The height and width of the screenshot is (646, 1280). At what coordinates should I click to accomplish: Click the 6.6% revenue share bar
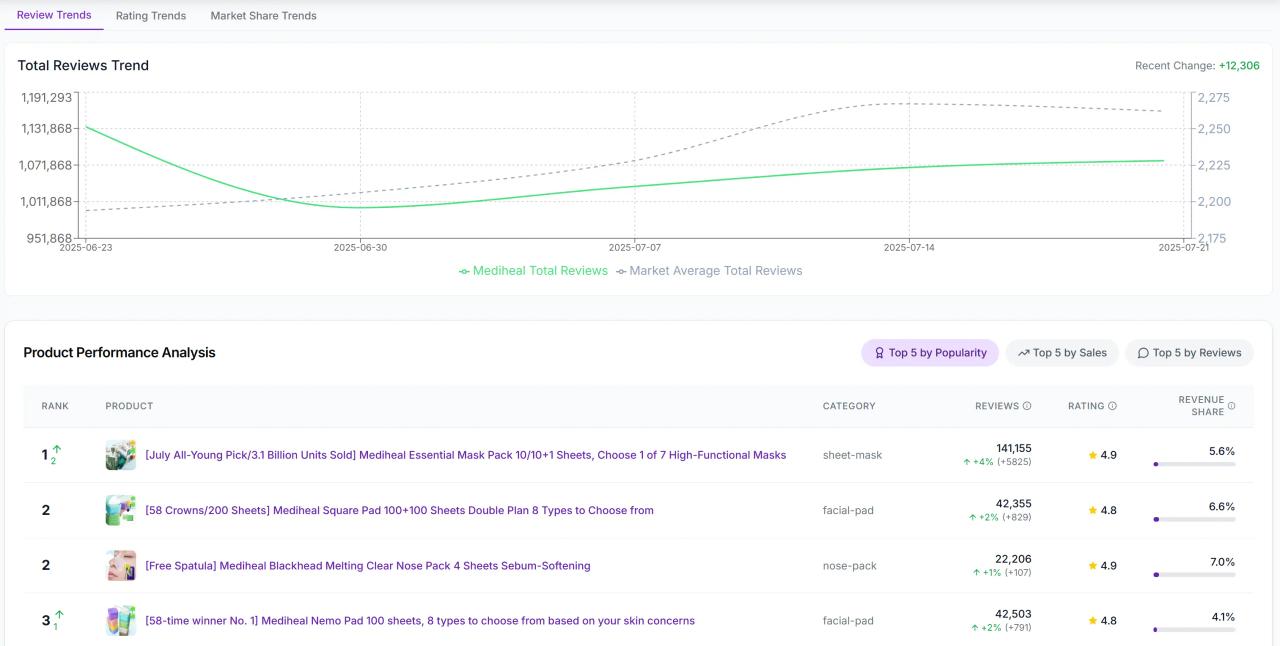(1194, 519)
